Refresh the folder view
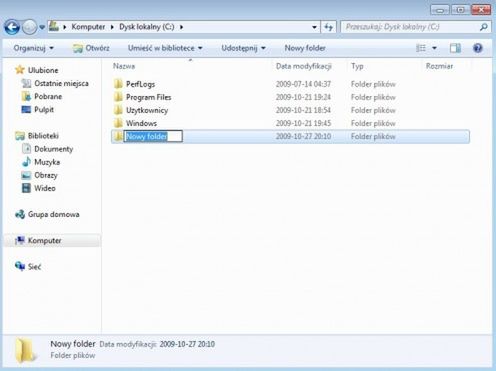Screen dimensions: 496x371 tap(329, 27)
